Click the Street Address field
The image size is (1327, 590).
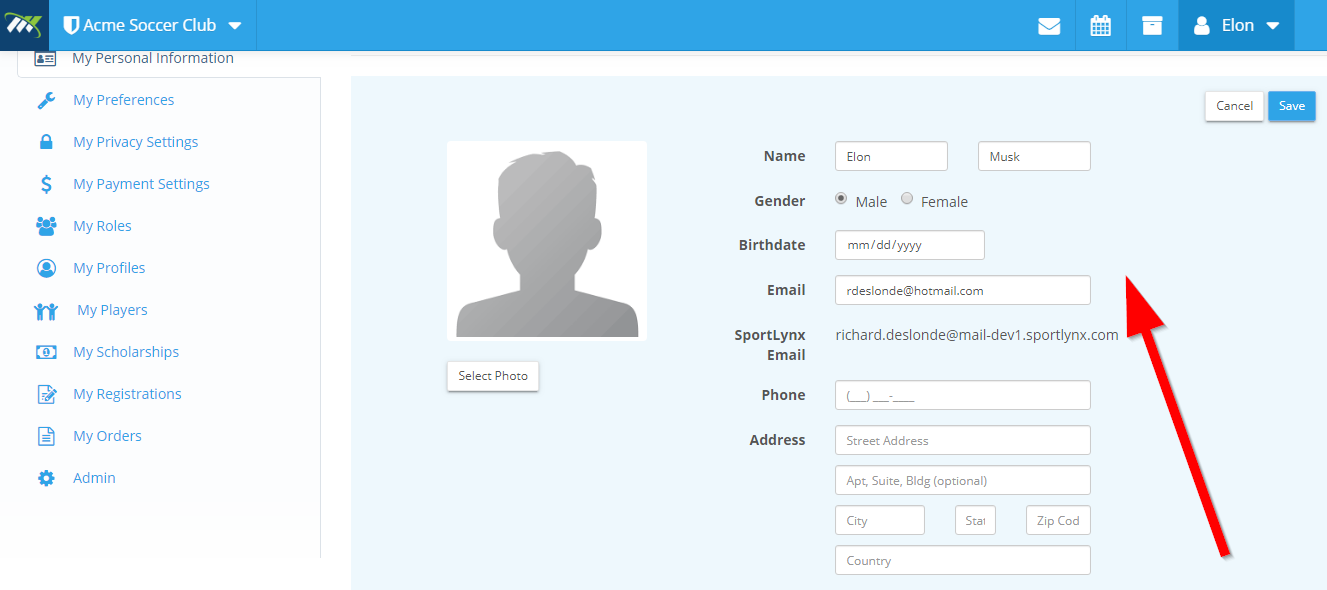point(963,440)
